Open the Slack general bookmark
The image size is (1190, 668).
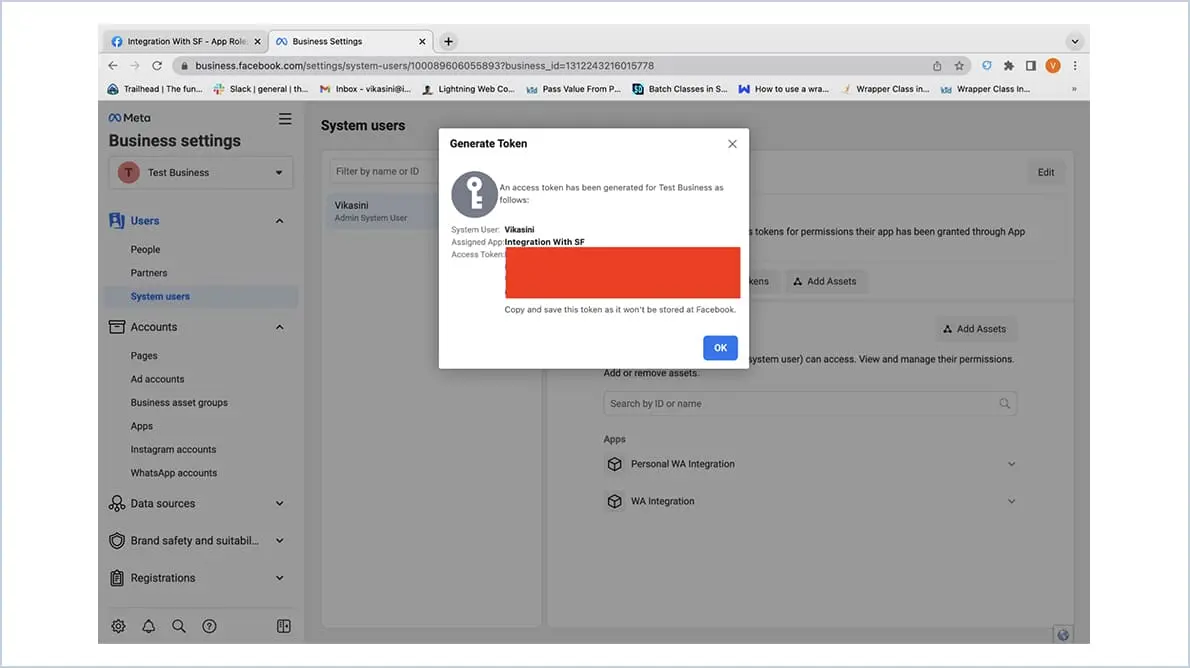261,89
